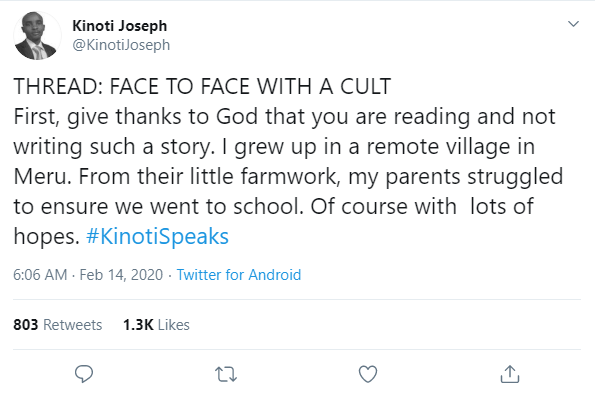This screenshot has height=394, width=595.
Task: Click the THREAD: FACE TO FACE WITH A CULT line
Action: tap(202, 86)
